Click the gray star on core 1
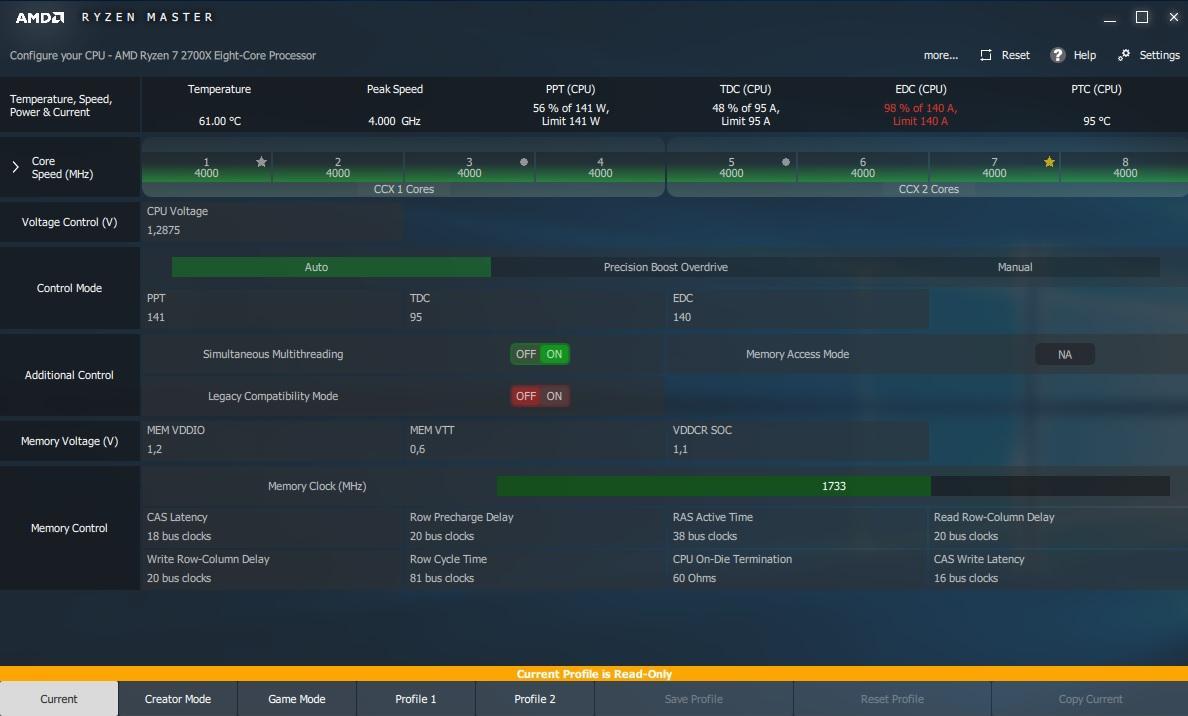This screenshot has height=716, width=1188. tap(261, 161)
